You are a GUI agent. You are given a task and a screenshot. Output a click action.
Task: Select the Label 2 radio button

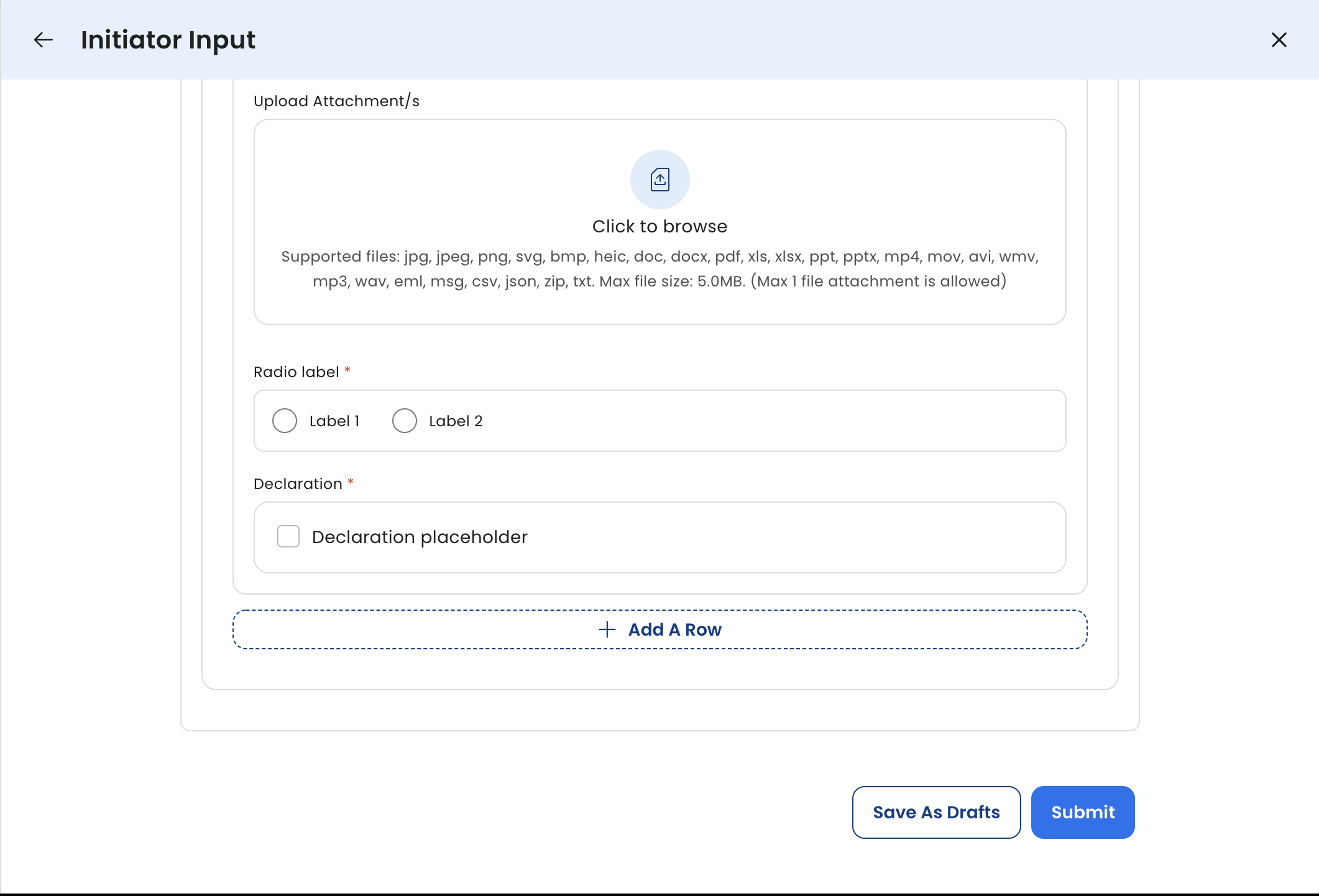tap(404, 421)
